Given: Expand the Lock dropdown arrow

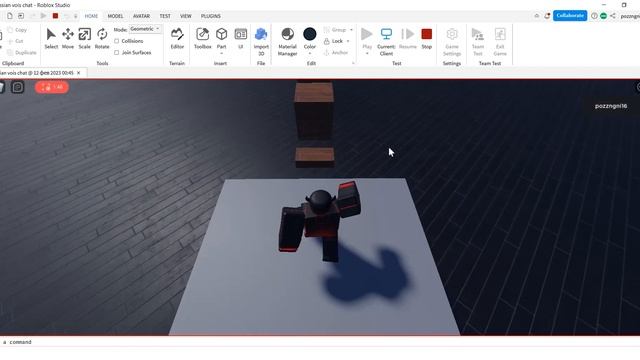Looking at the screenshot, I should coord(348,41).
